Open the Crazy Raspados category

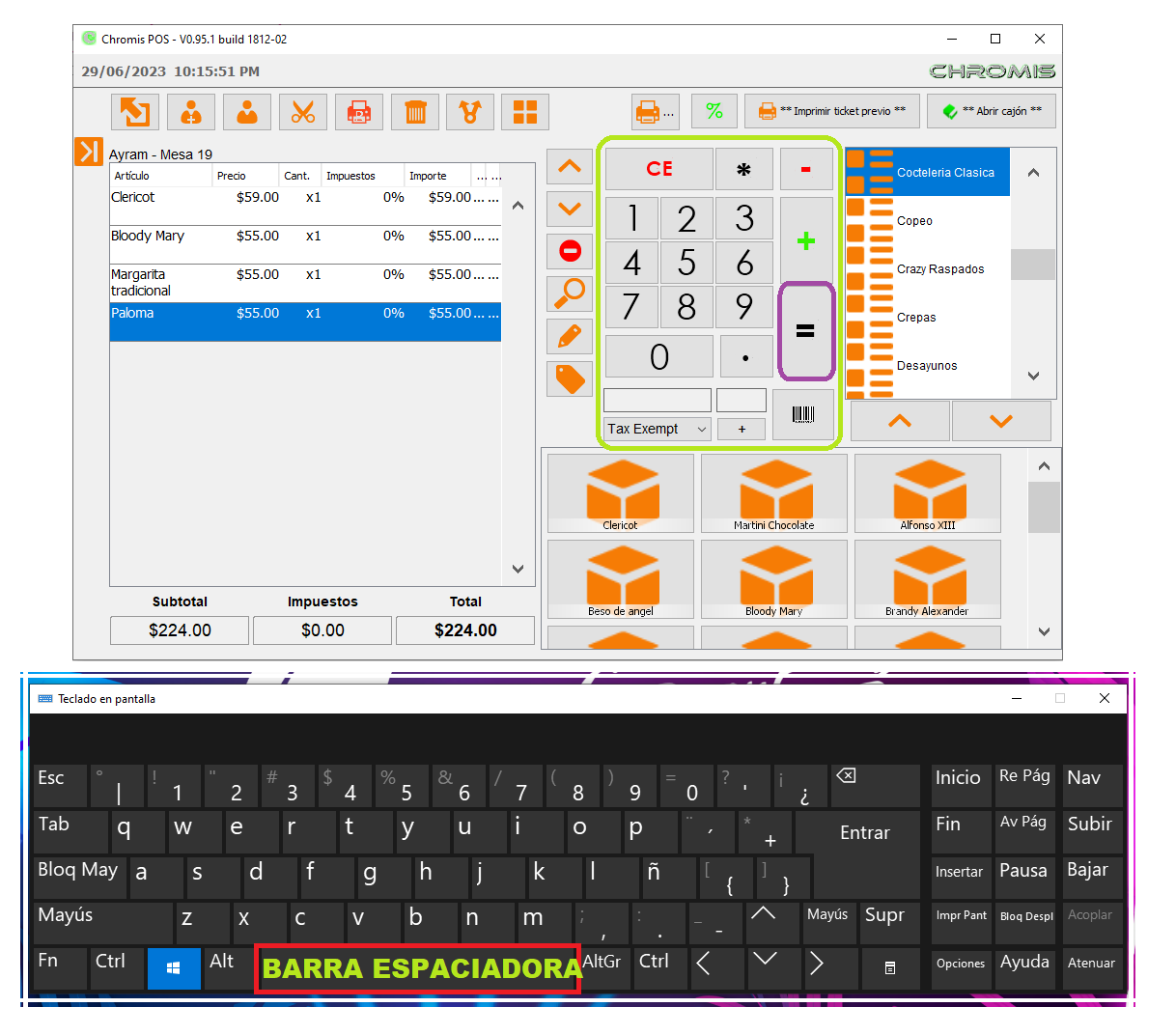tap(928, 268)
